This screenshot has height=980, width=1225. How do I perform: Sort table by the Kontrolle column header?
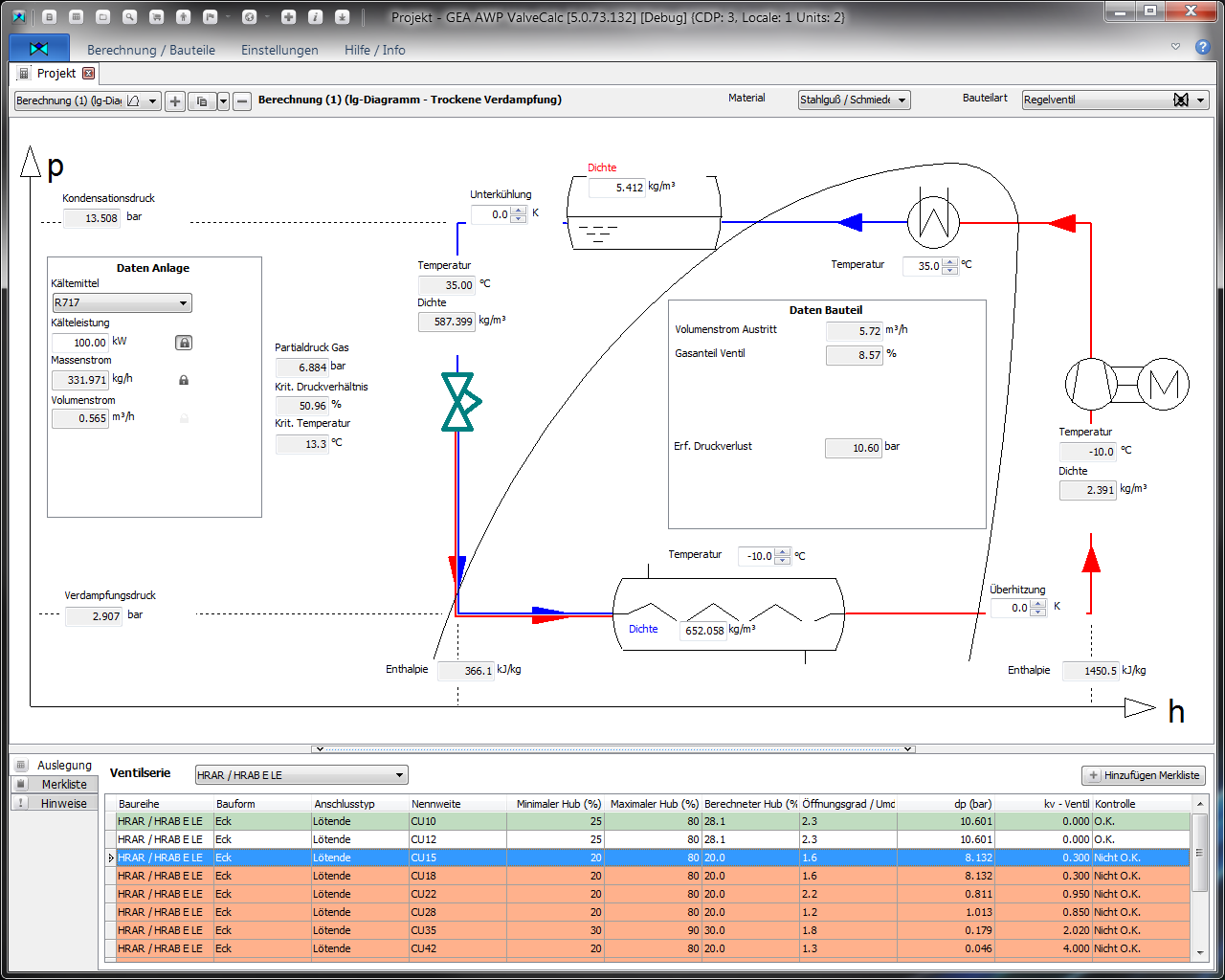[1142, 804]
